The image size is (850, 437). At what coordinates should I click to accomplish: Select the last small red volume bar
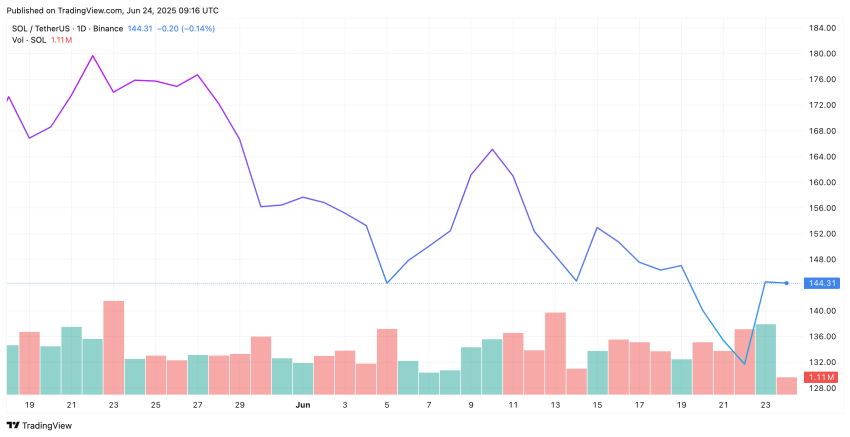[x=787, y=385]
